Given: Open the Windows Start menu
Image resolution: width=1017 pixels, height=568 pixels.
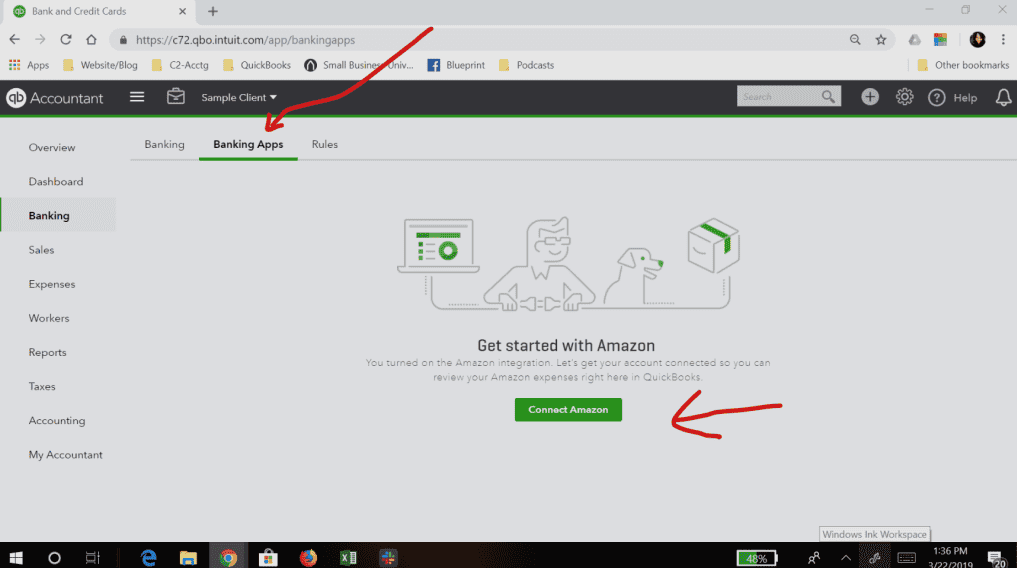Looking at the screenshot, I should point(16,558).
